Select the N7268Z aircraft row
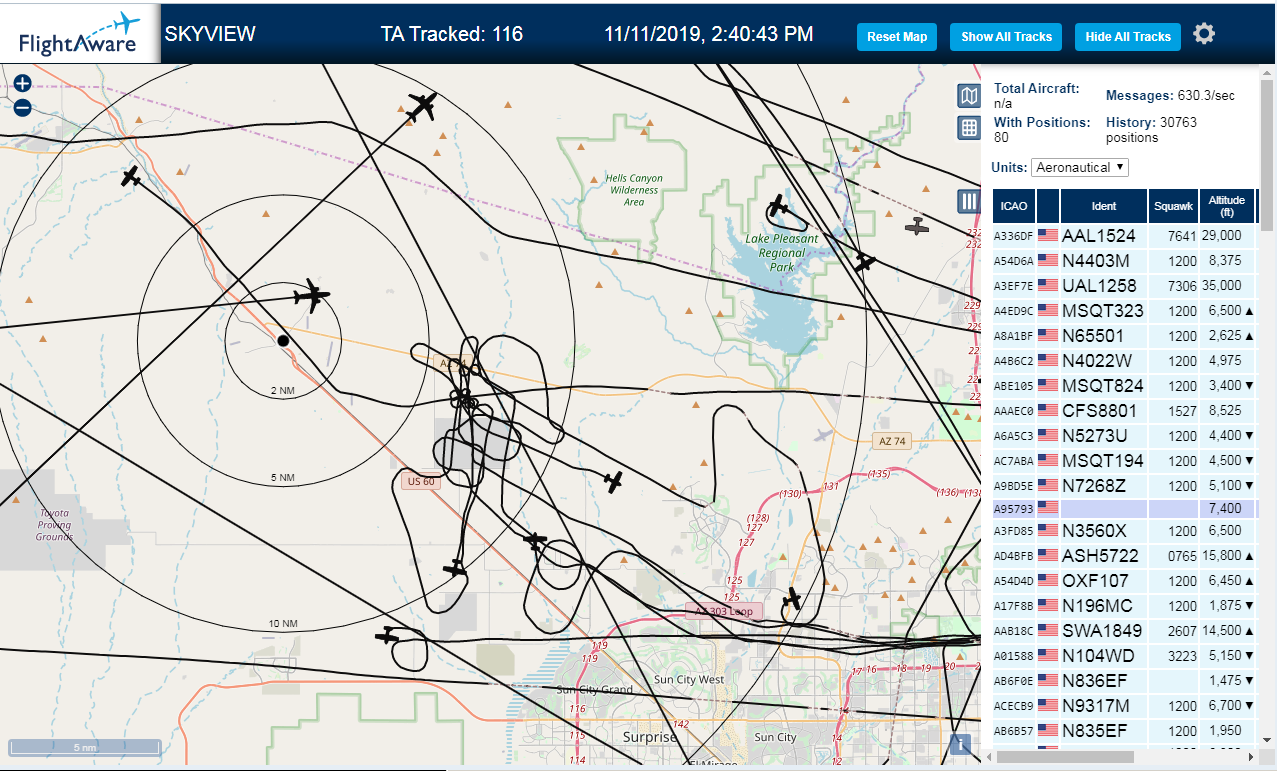Image resolution: width=1277 pixels, height=771 pixels. (x=1125, y=485)
